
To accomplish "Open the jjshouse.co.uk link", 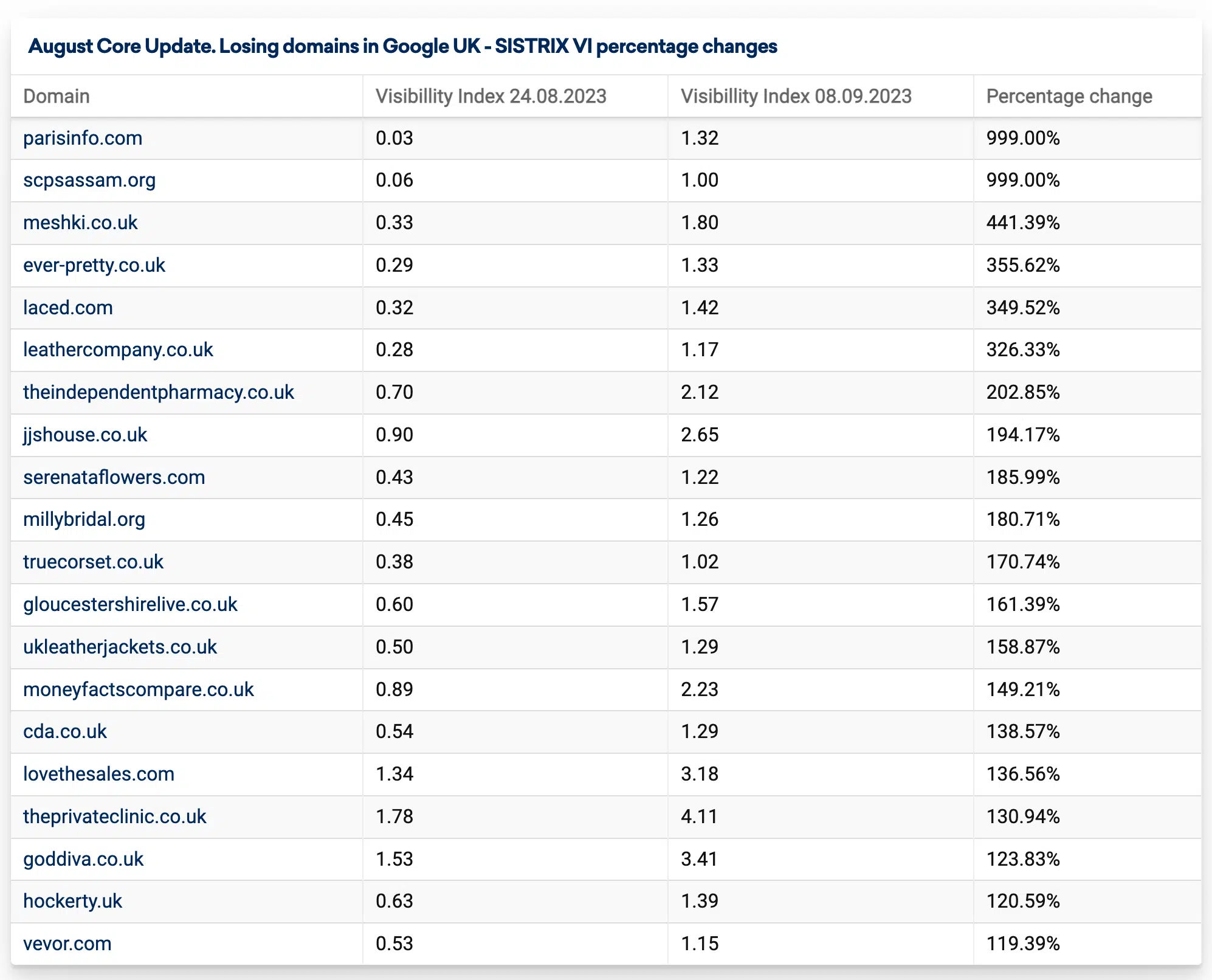I will coord(85,435).
